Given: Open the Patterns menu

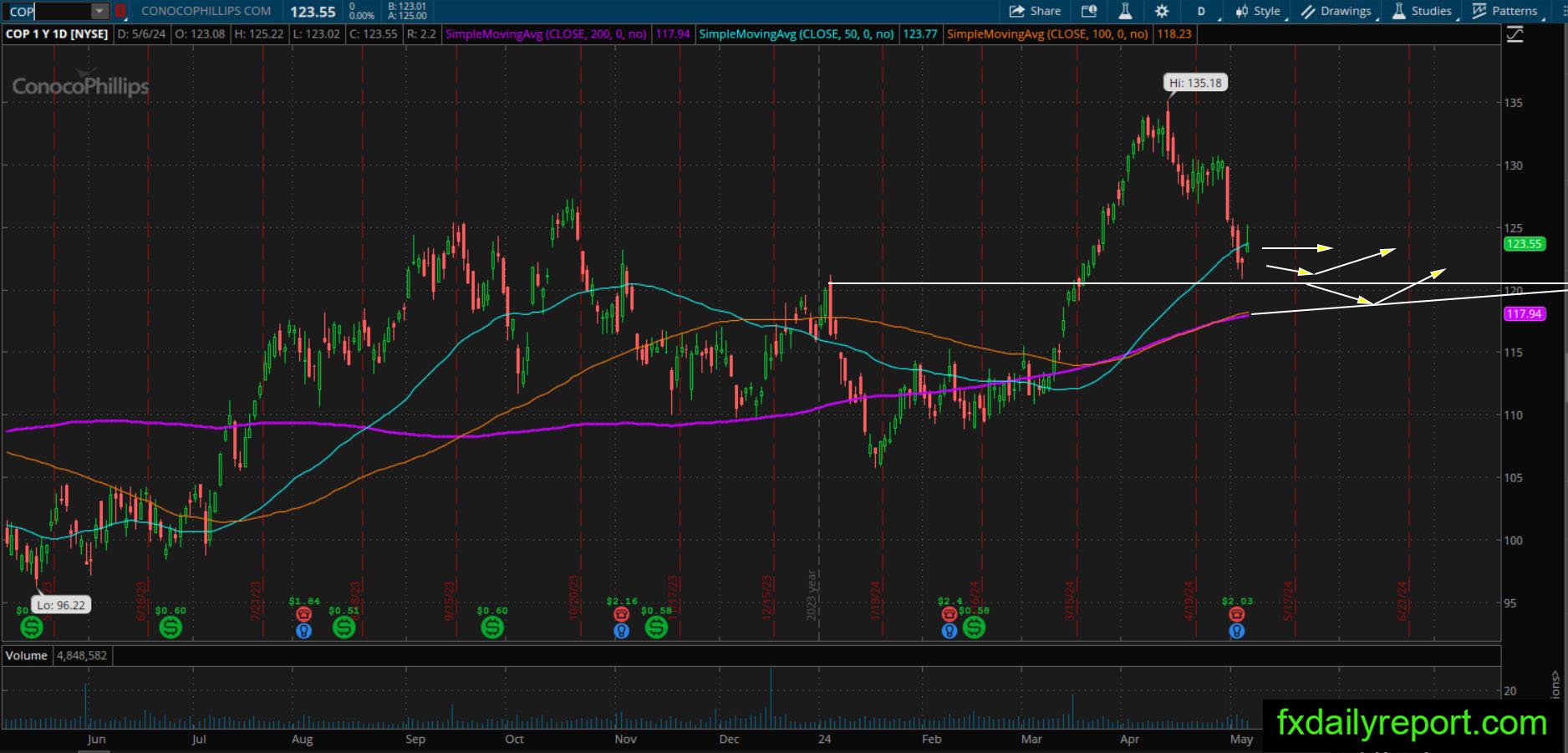Looking at the screenshot, I should (1506, 12).
